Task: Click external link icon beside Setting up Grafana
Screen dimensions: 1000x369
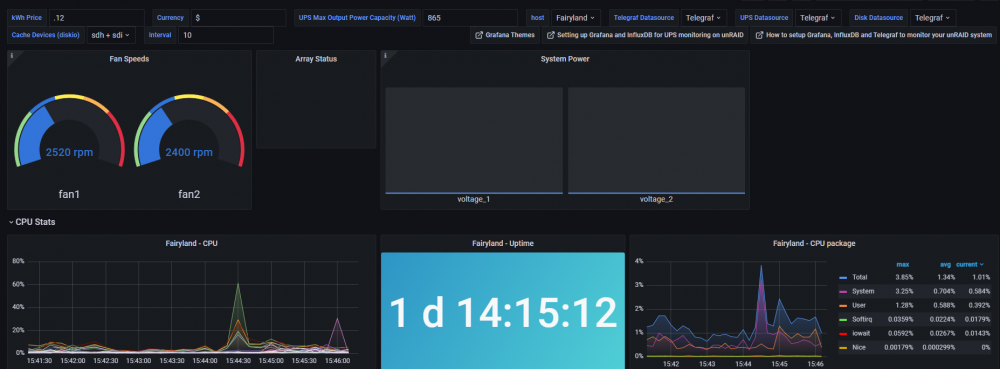Action: [551, 35]
